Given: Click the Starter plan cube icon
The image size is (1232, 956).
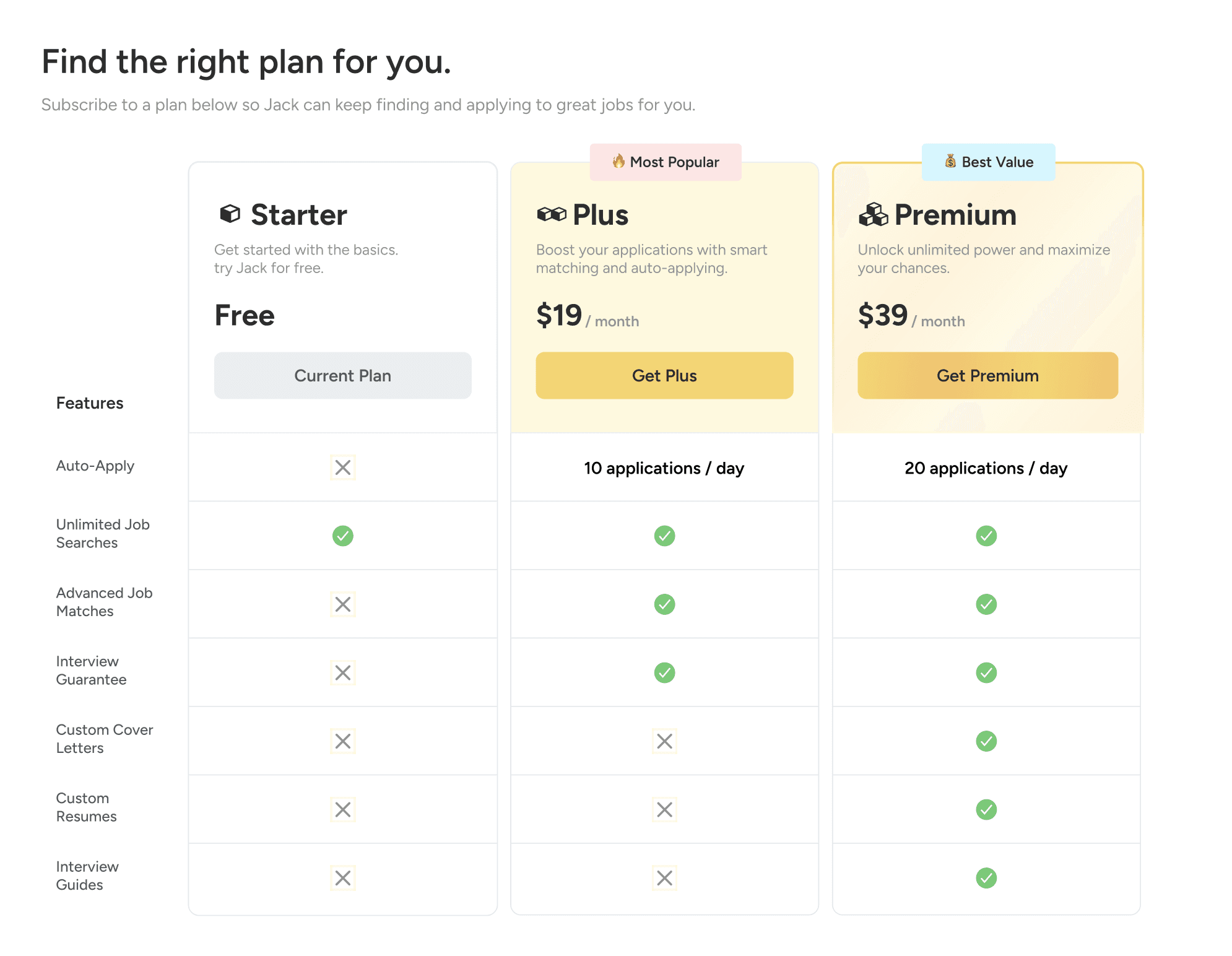Looking at the screenshot, I should 230,214.
